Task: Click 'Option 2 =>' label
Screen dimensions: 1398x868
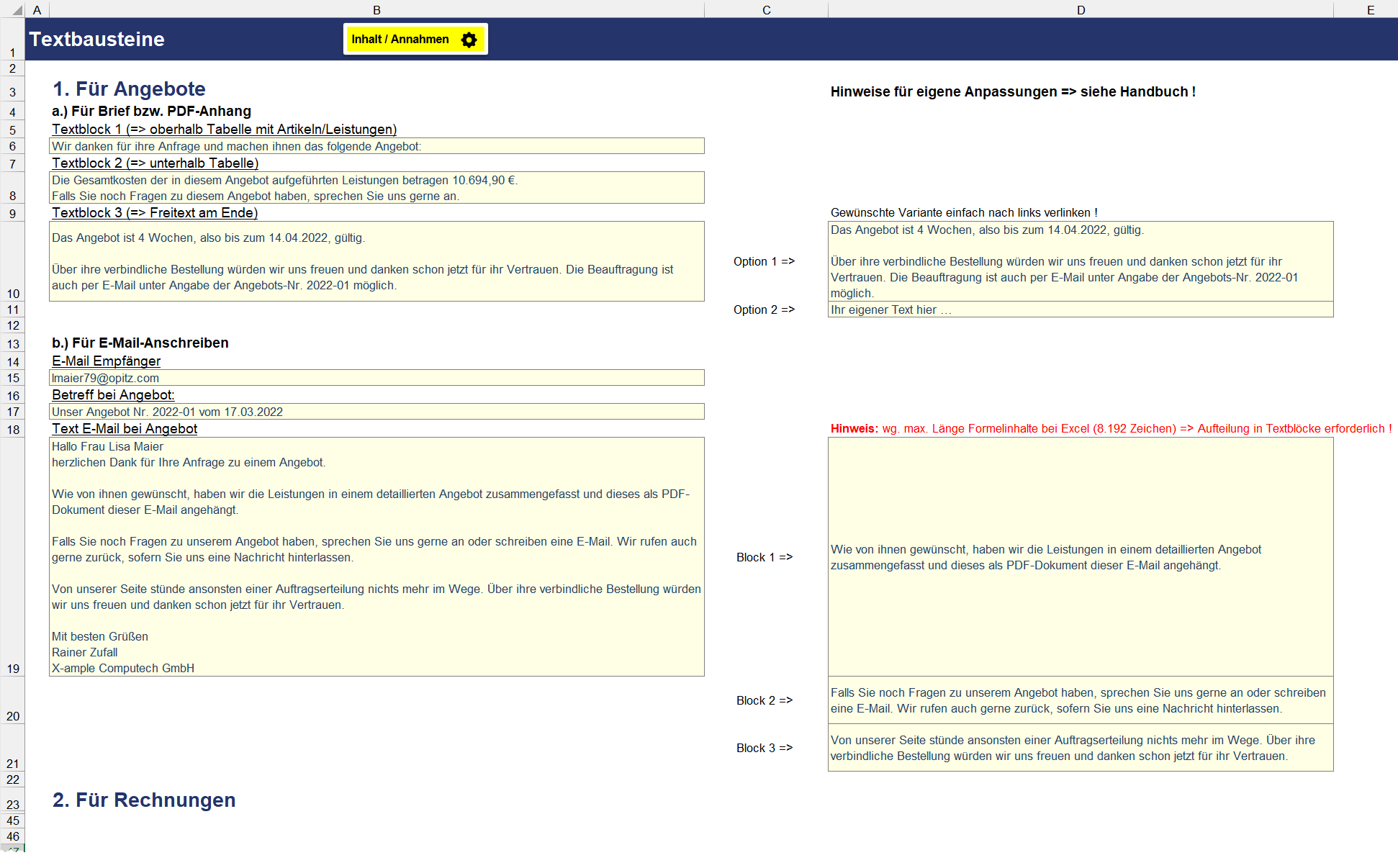Action: click(x=764, y=309)
